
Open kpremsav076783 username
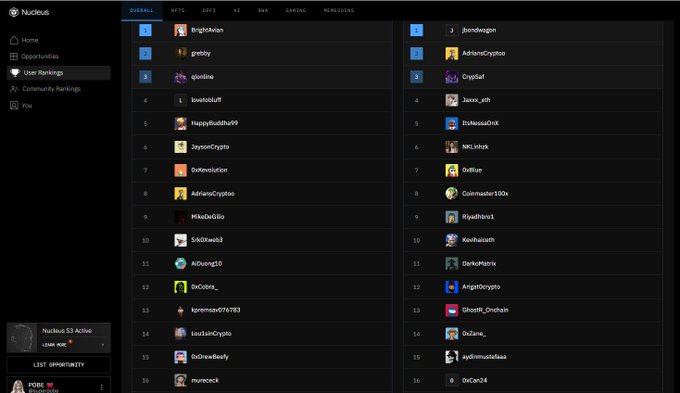point(216,310)
